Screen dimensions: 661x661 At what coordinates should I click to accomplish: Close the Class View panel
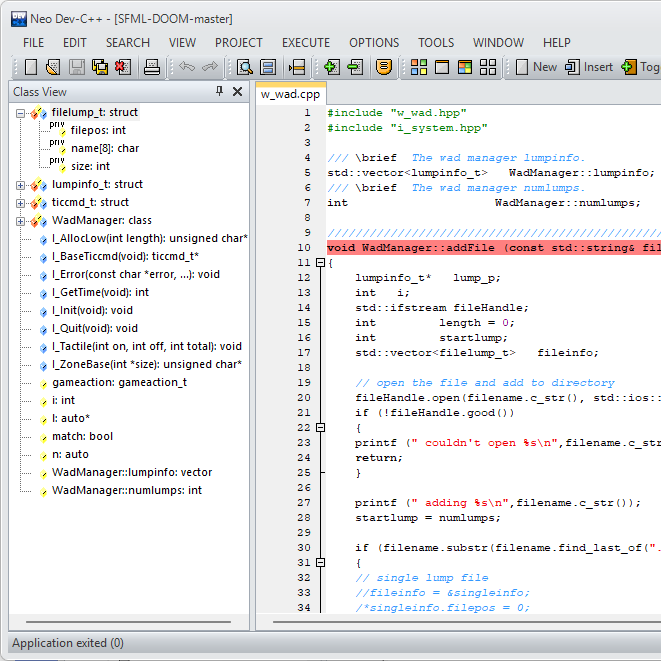coord(237,92)
